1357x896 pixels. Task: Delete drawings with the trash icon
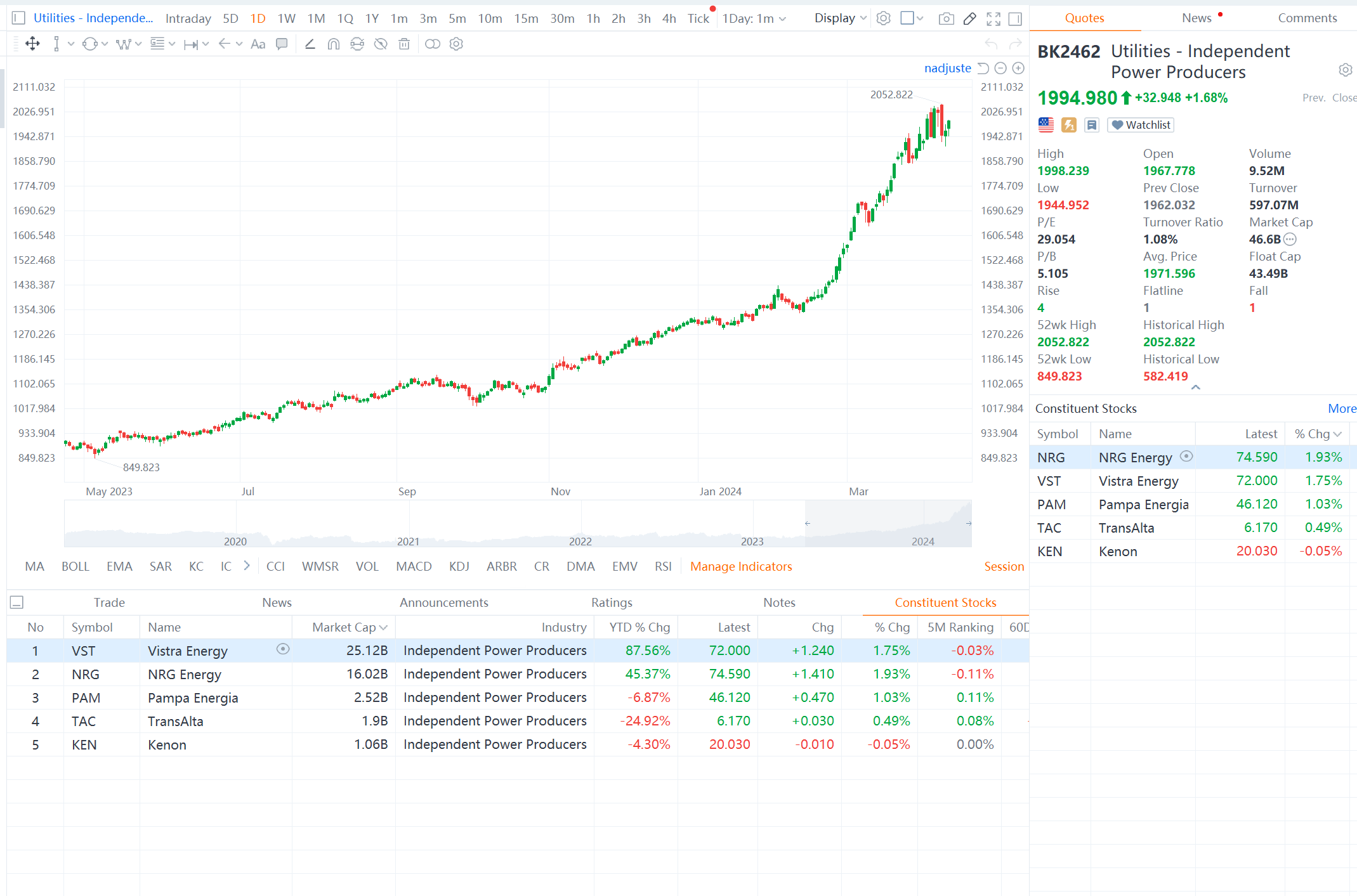404,44
